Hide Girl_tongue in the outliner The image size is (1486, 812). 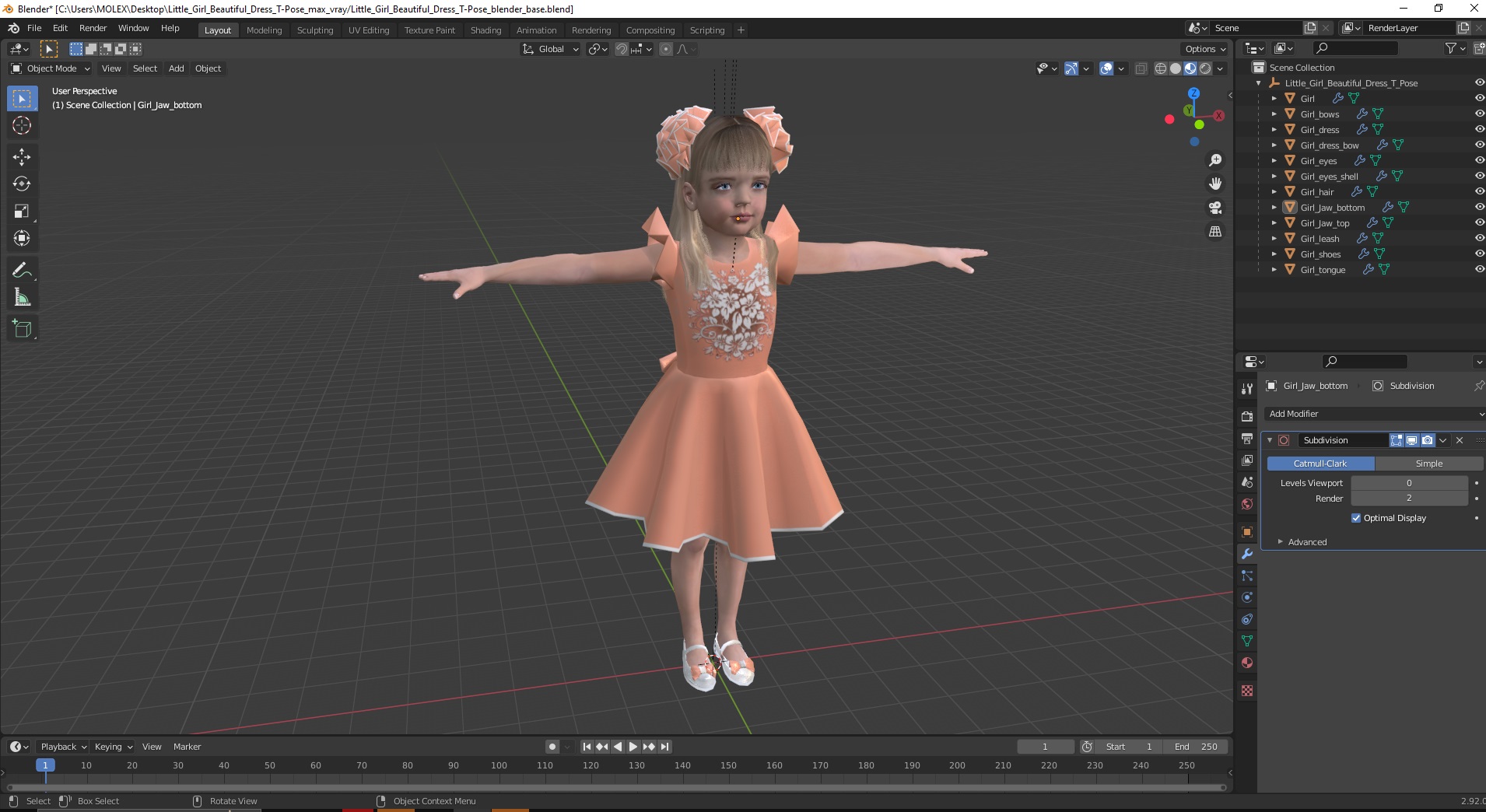[1479, 269]
